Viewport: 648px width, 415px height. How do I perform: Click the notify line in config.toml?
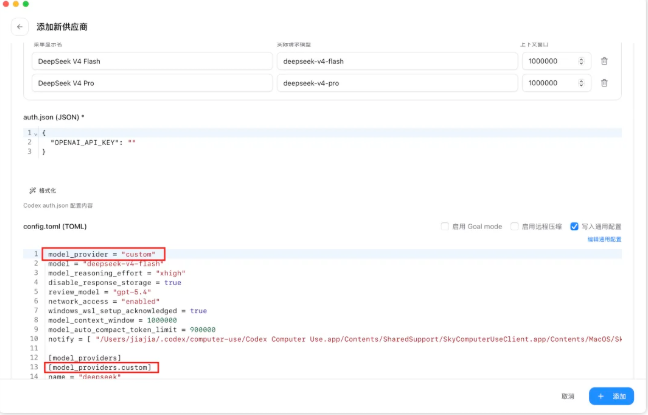(335, 339)
